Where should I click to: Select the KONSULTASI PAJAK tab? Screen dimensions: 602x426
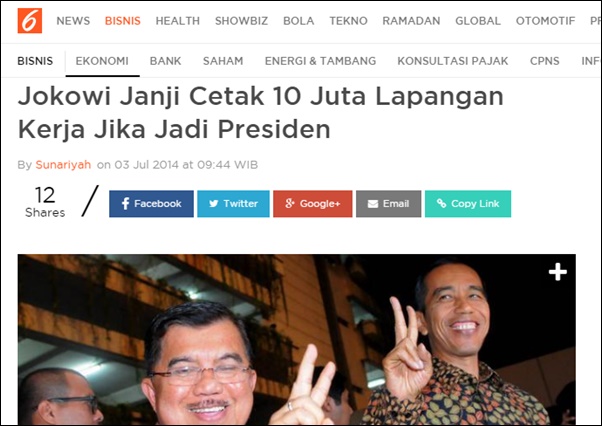453,61
